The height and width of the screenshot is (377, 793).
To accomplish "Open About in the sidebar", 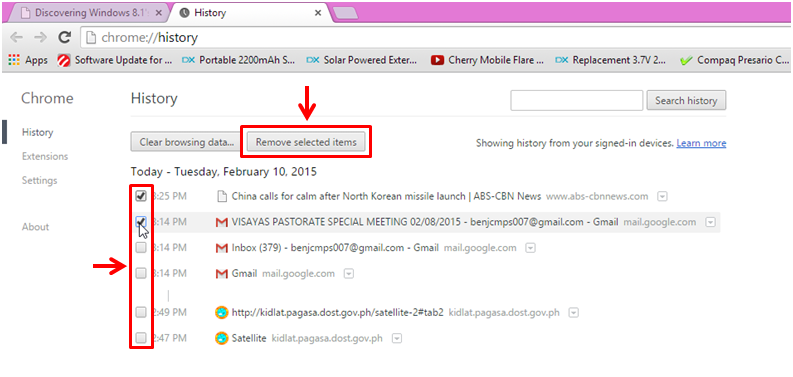I will click(35, 227).
